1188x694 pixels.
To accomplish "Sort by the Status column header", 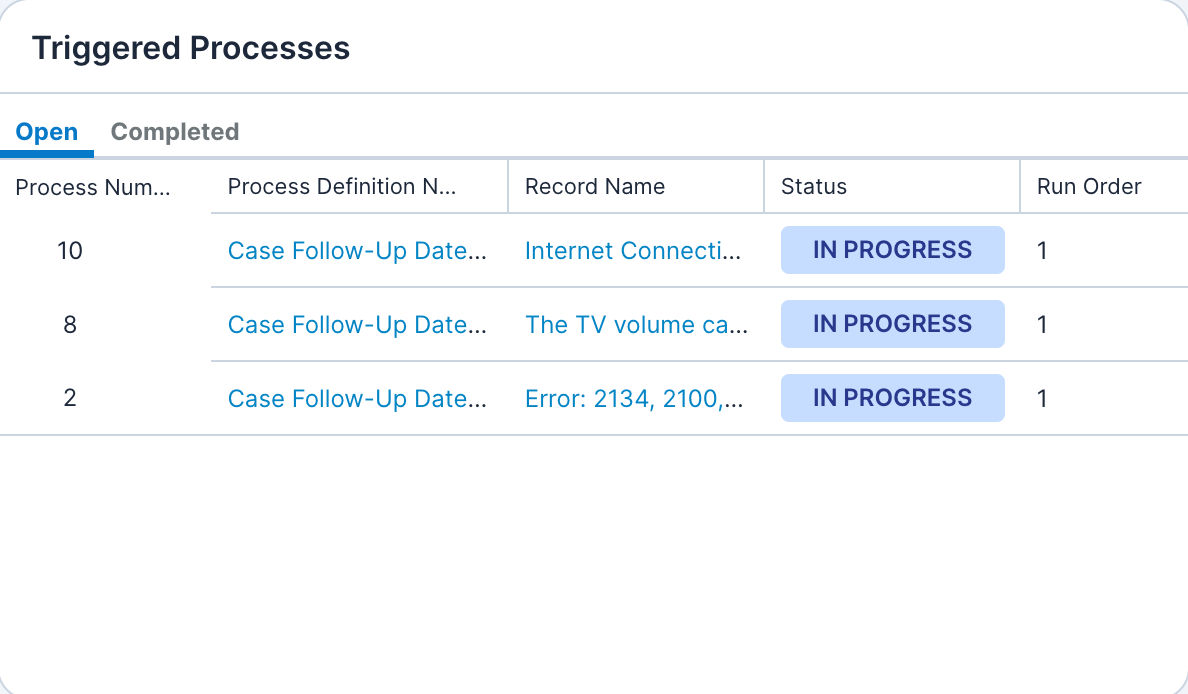I will [x=814, y=187].
